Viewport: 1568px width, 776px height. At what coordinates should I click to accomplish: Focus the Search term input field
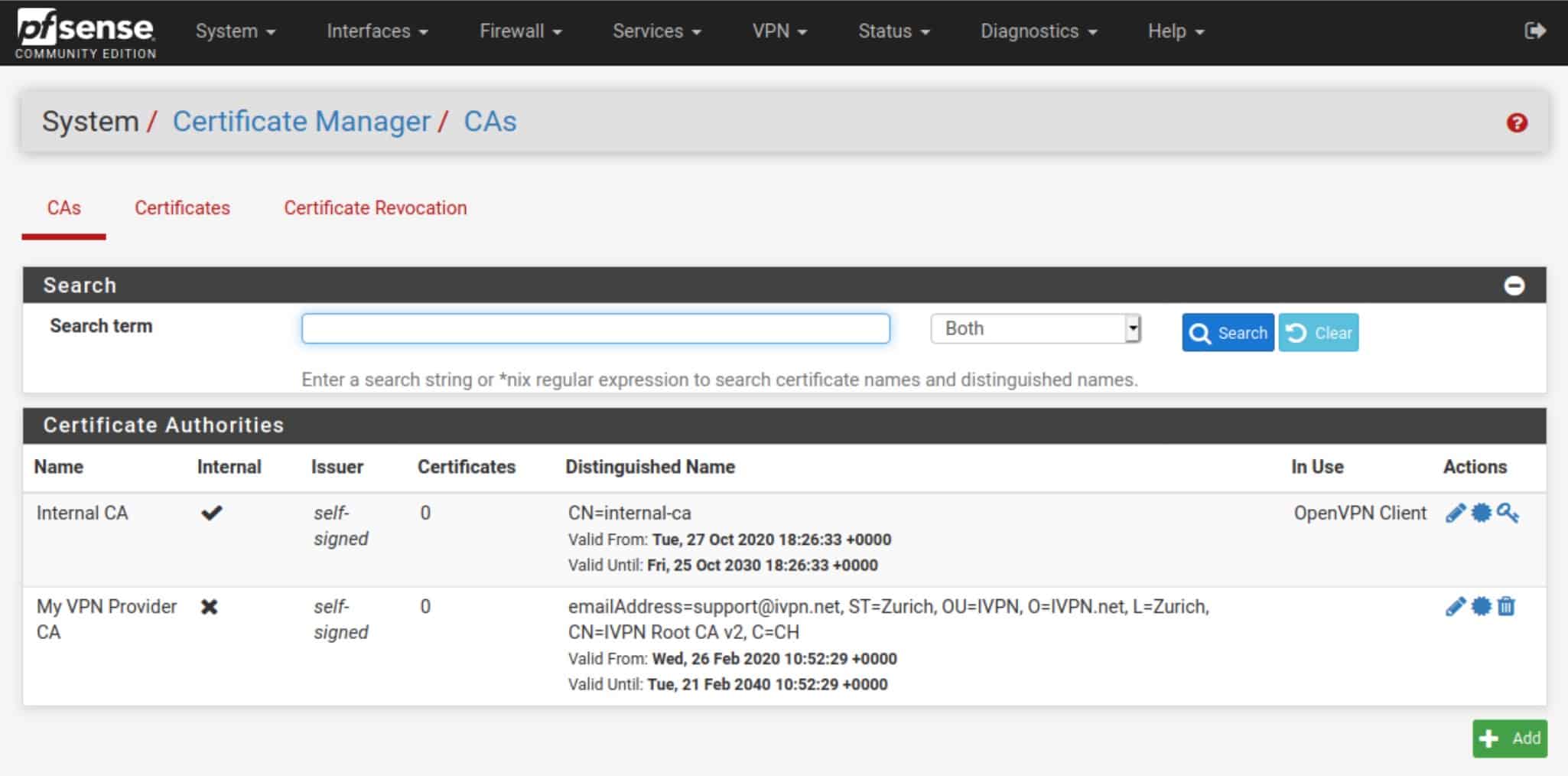tap(596, 328)
